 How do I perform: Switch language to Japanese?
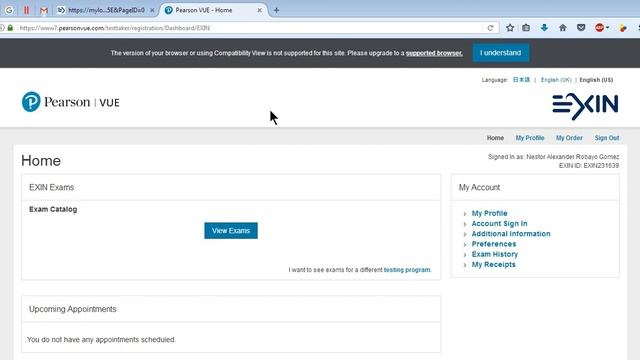[x=521, y=80]
